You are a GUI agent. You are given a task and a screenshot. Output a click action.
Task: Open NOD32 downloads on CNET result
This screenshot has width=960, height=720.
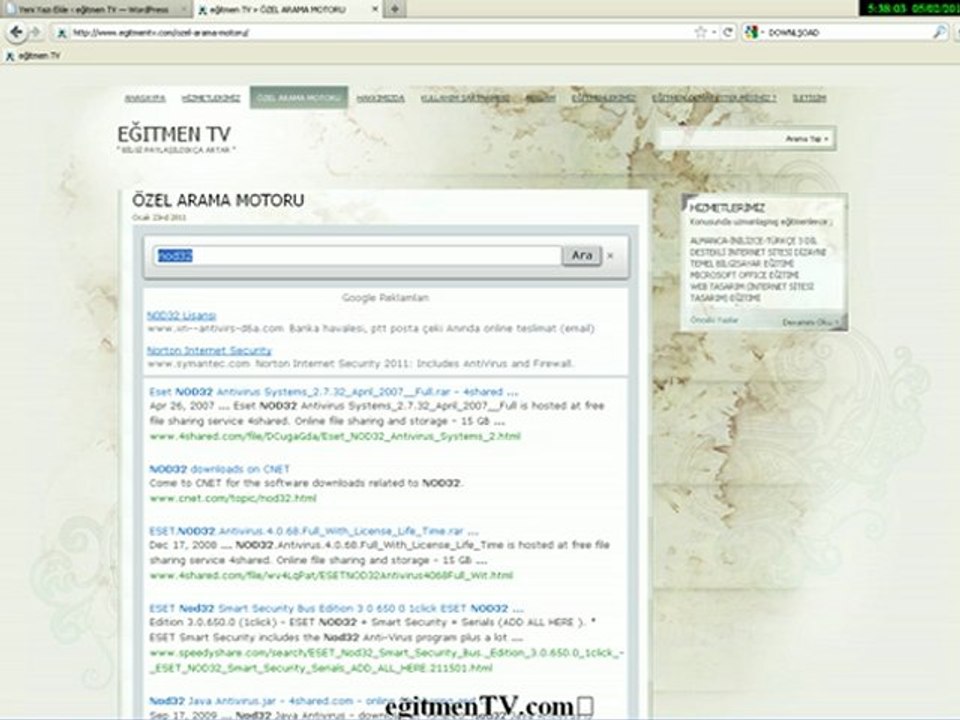[x=219, y=469]
